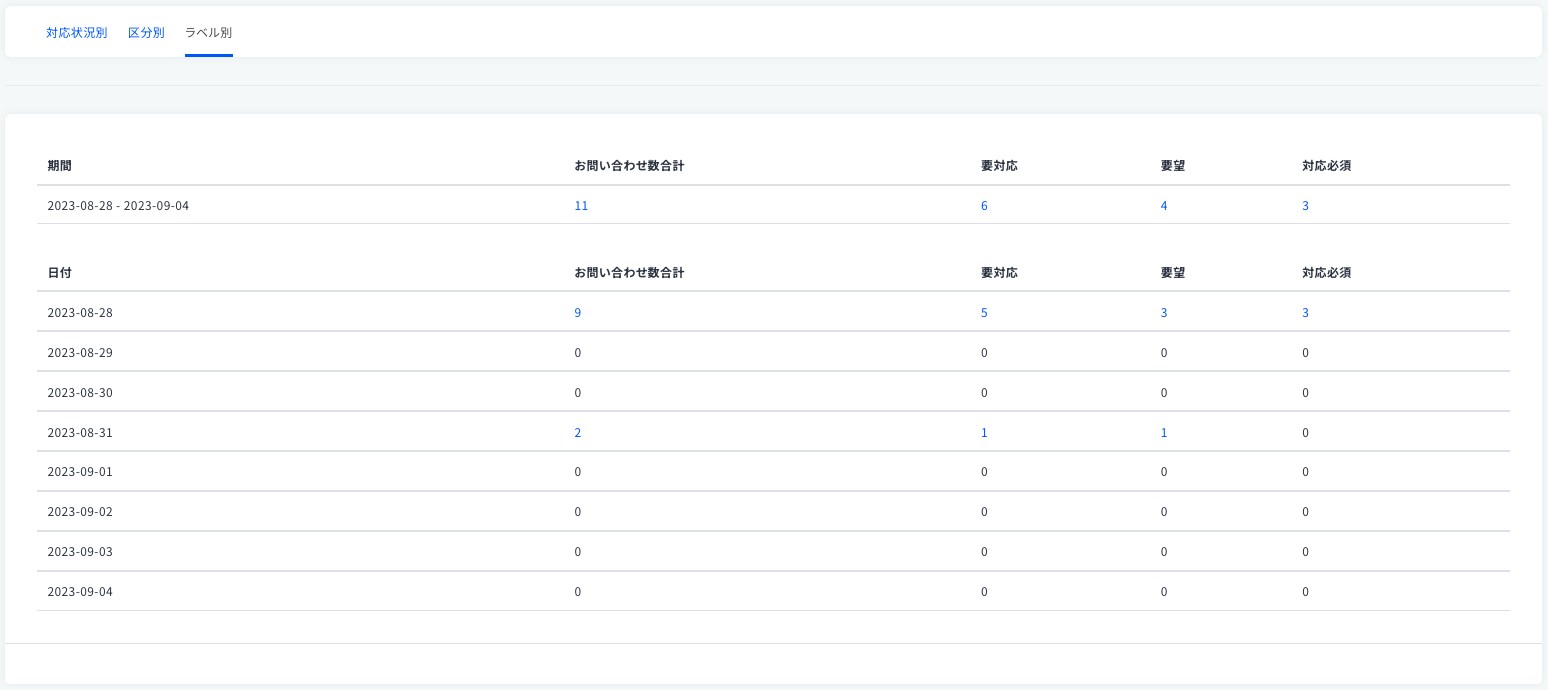Click 対応必須 header in the daily table

click(x=1326, y=273)
